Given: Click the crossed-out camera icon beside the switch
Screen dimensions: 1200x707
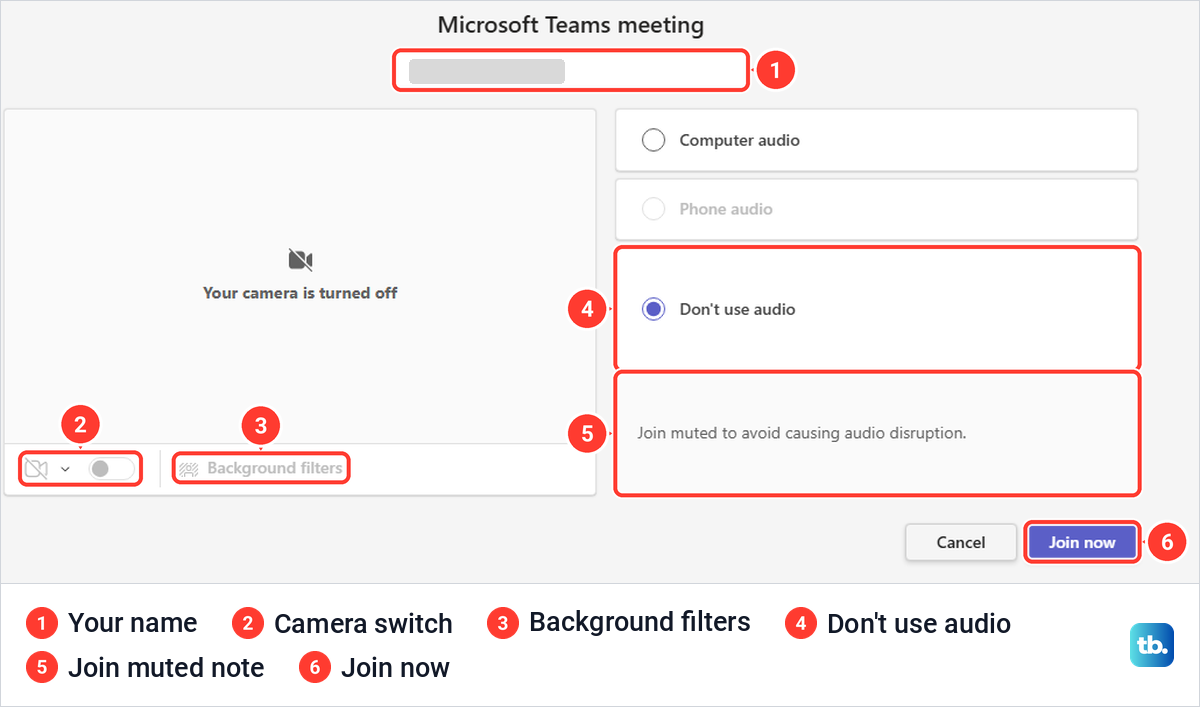Looking at the screenshot, I should pos(36,468).
